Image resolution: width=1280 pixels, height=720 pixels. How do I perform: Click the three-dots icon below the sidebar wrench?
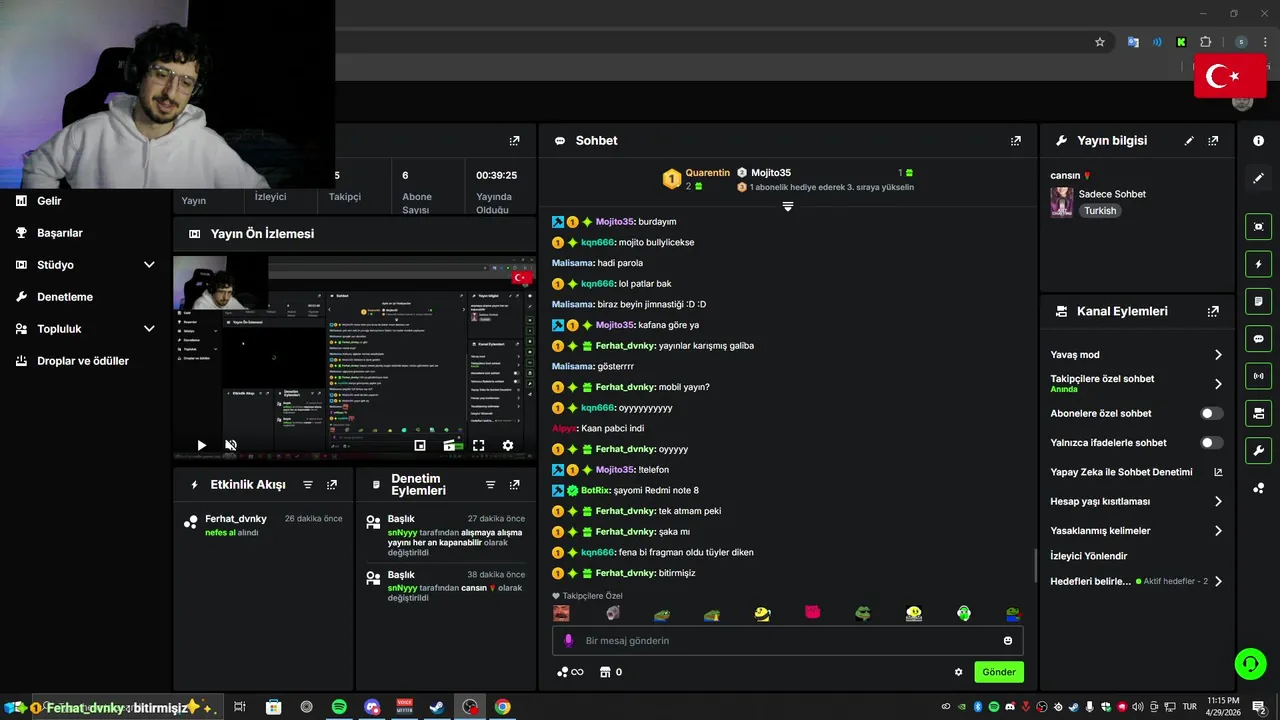(1258, 488)
